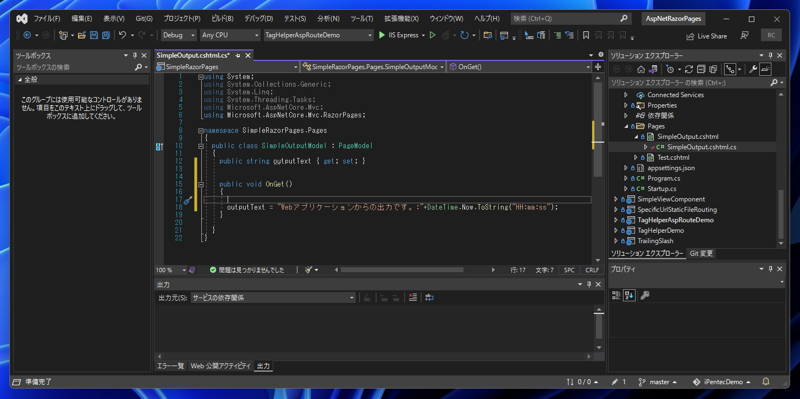800x399 pixels.
Task: Open the Debug configuration dropdown
Action: tap(179, 35)
